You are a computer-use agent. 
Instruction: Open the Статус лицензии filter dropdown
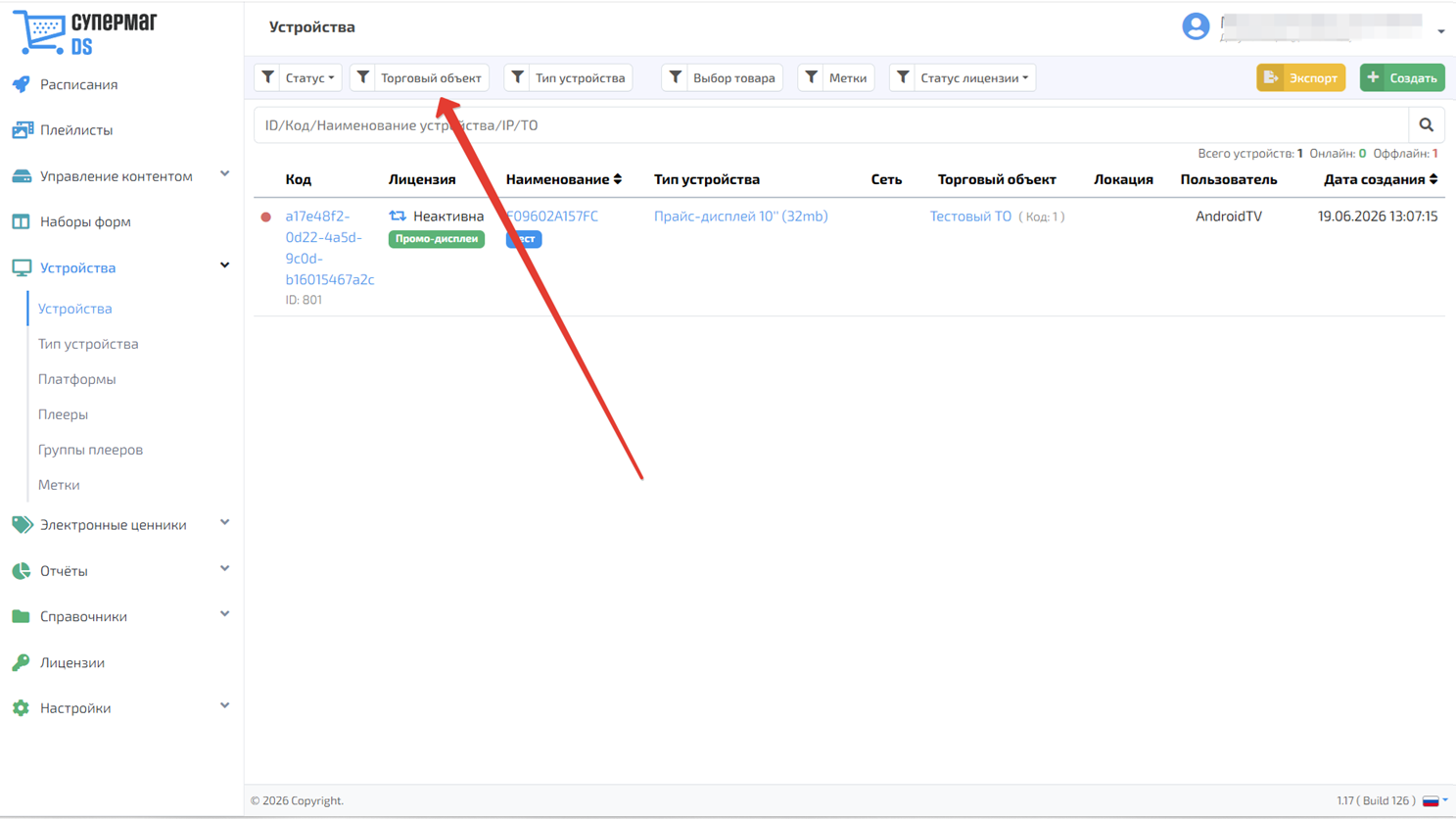963,77
